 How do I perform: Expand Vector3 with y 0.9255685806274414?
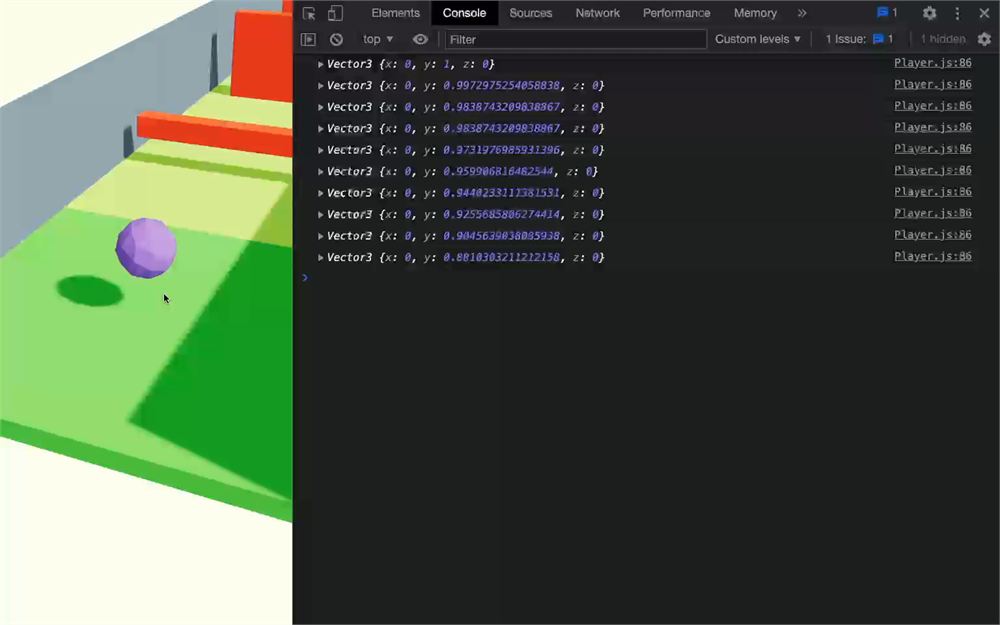click(x=321, y=215)
